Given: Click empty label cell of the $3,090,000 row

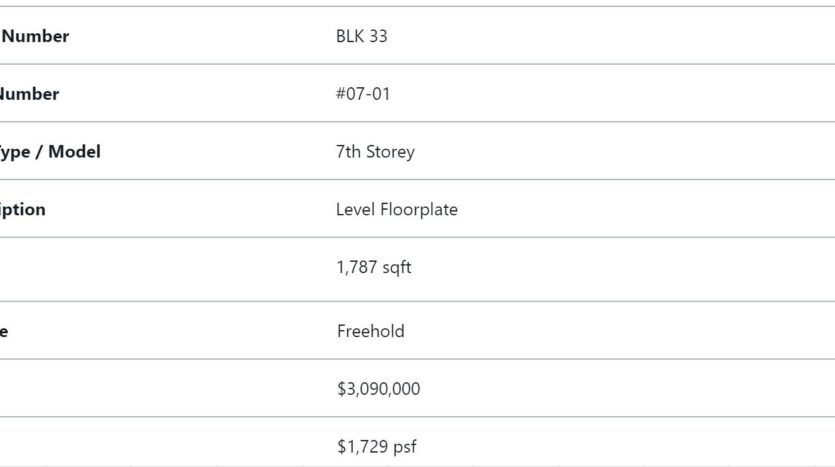Looking at the screenshot, I should (x=160, y=388).
